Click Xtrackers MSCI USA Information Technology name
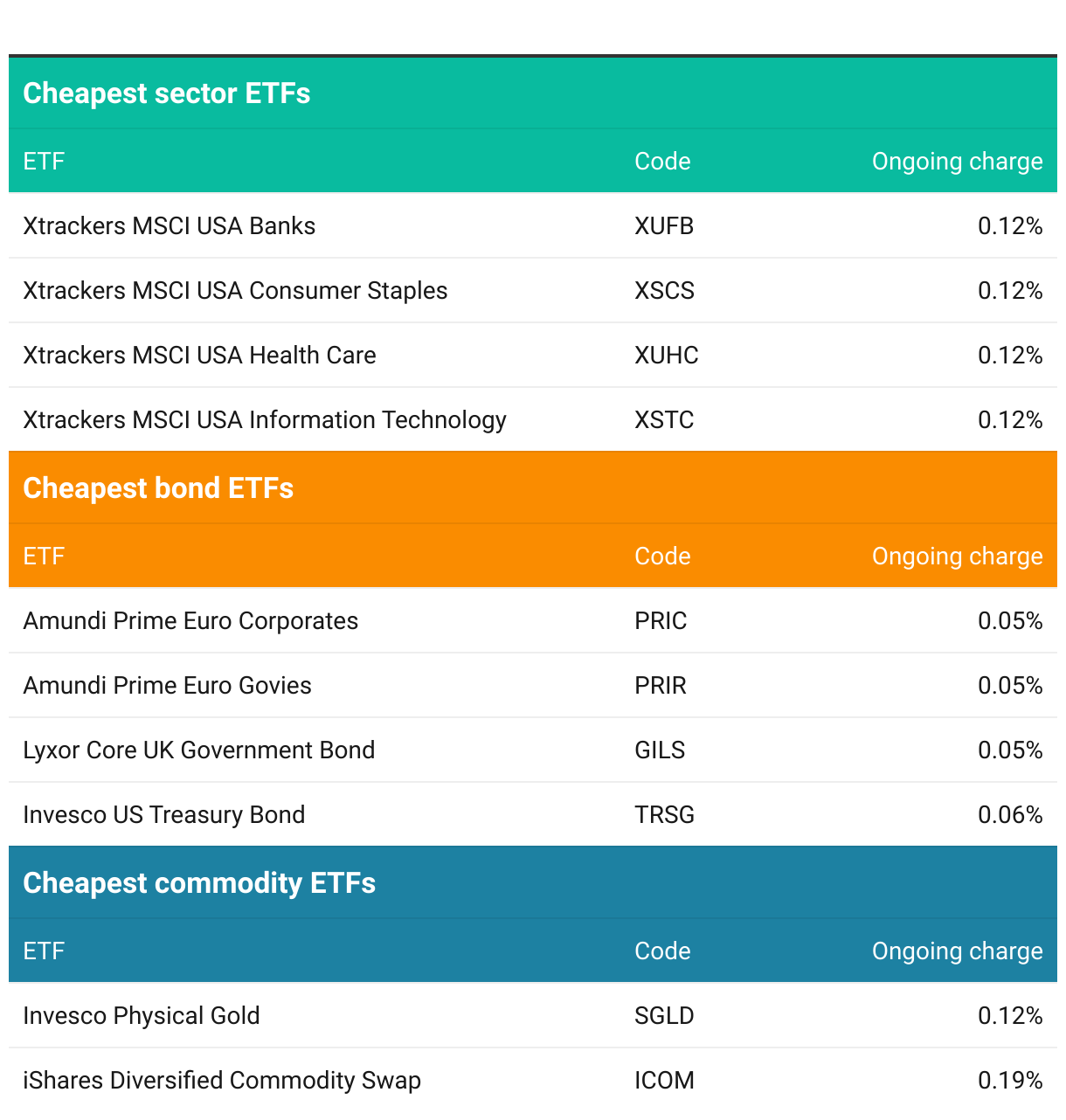1066x1120 pixels. pos(264,420)
